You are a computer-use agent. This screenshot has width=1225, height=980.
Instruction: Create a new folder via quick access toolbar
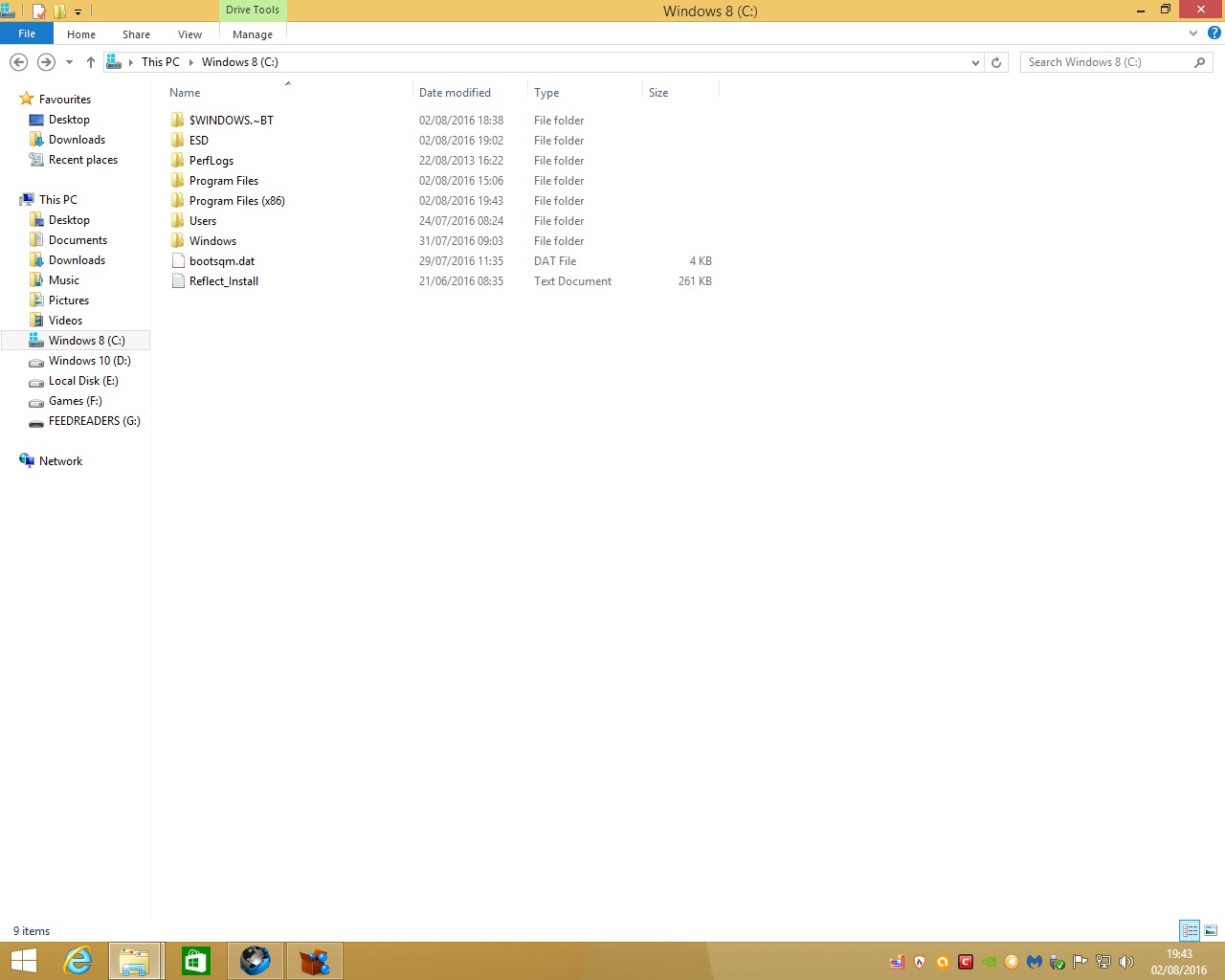click(x=60, y=11)
